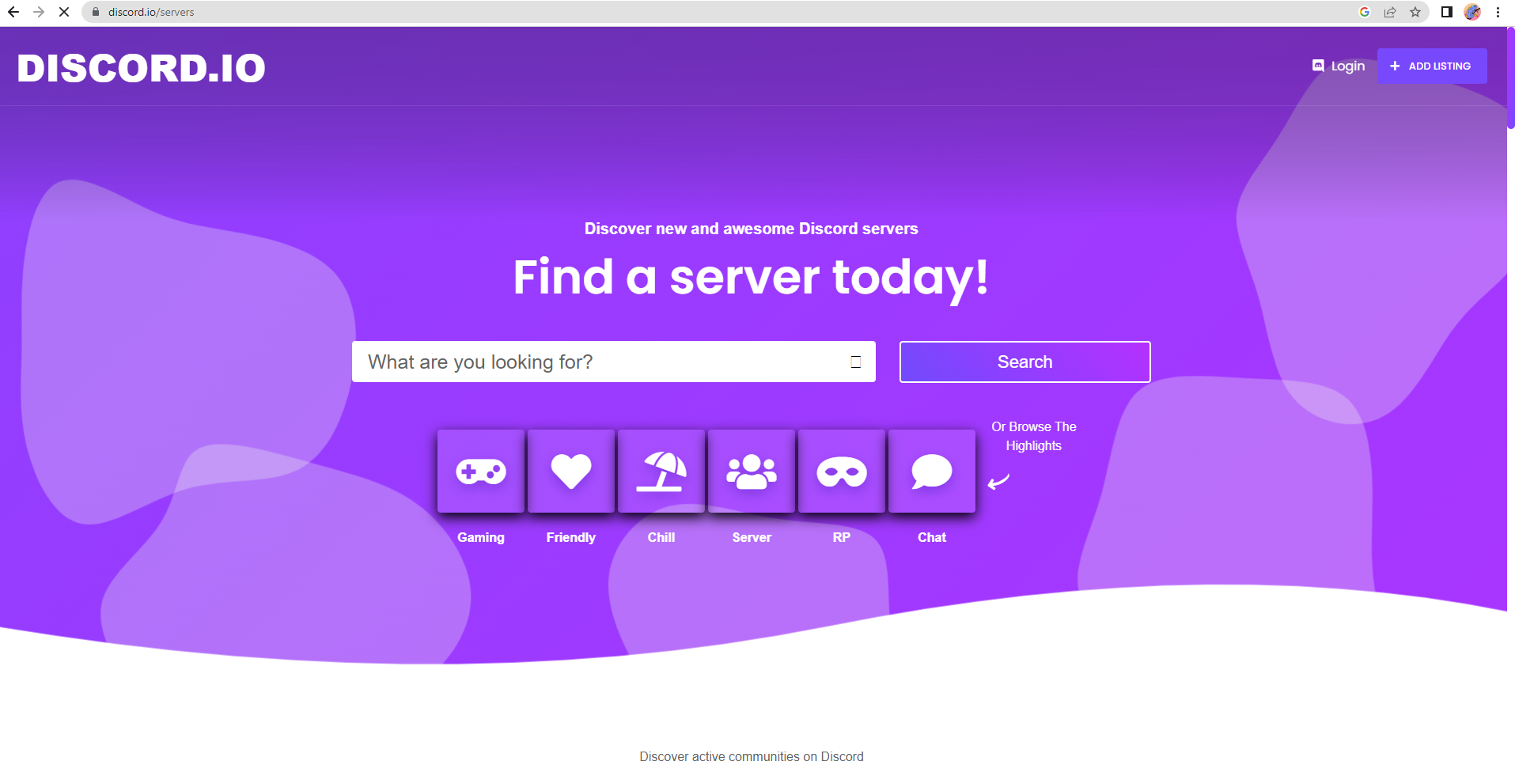The width and height of the screenshot is (1515, 784).
Task: Click the ADD LISTING button
Action: (x=1432, y=66)
